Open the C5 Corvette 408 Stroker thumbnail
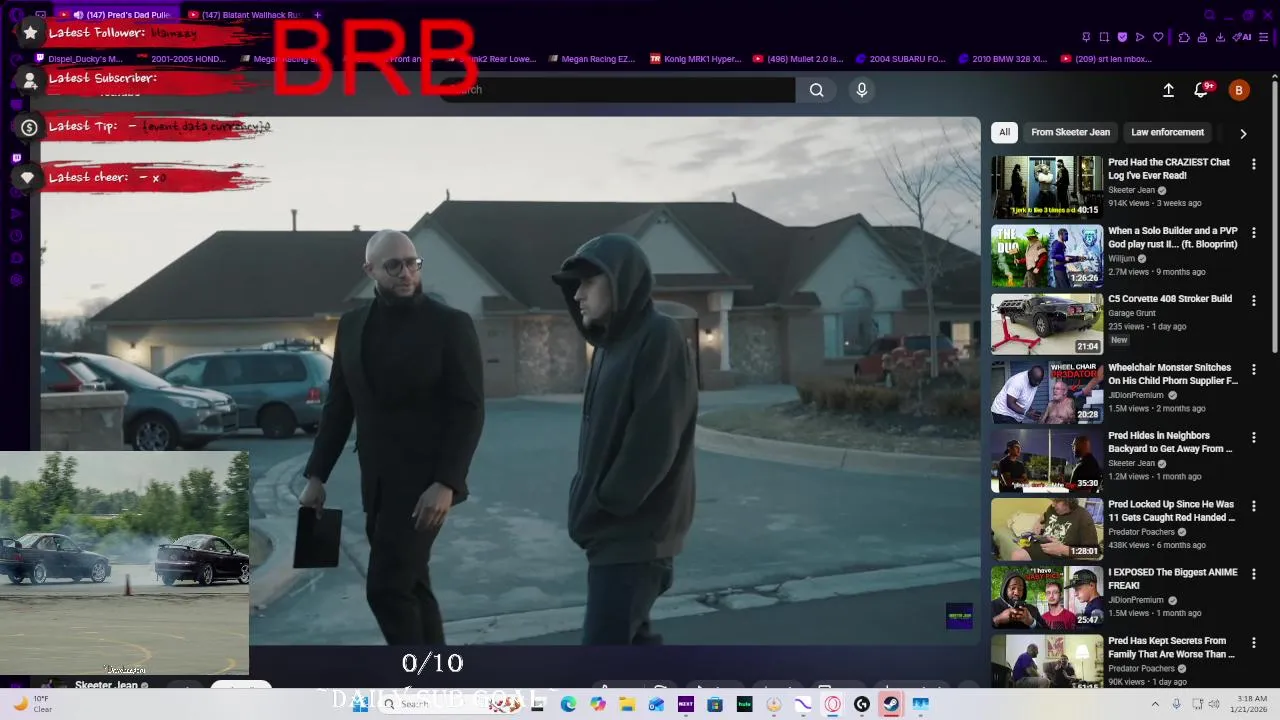Screen dimensions: 1280x720 coord(1047,324)
